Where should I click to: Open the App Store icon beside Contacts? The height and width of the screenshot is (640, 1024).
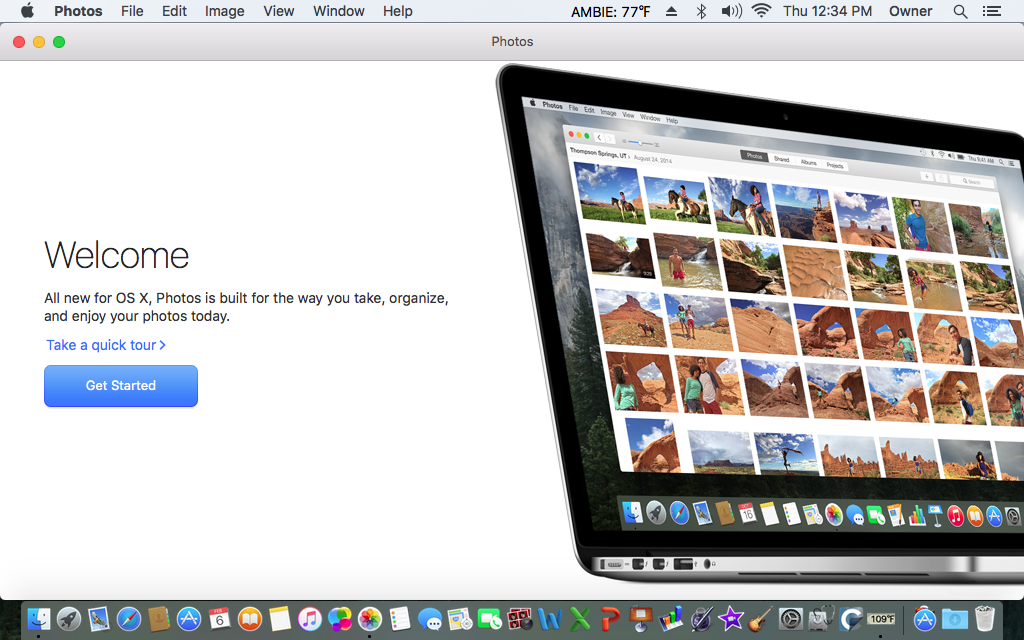pos(189,618)
